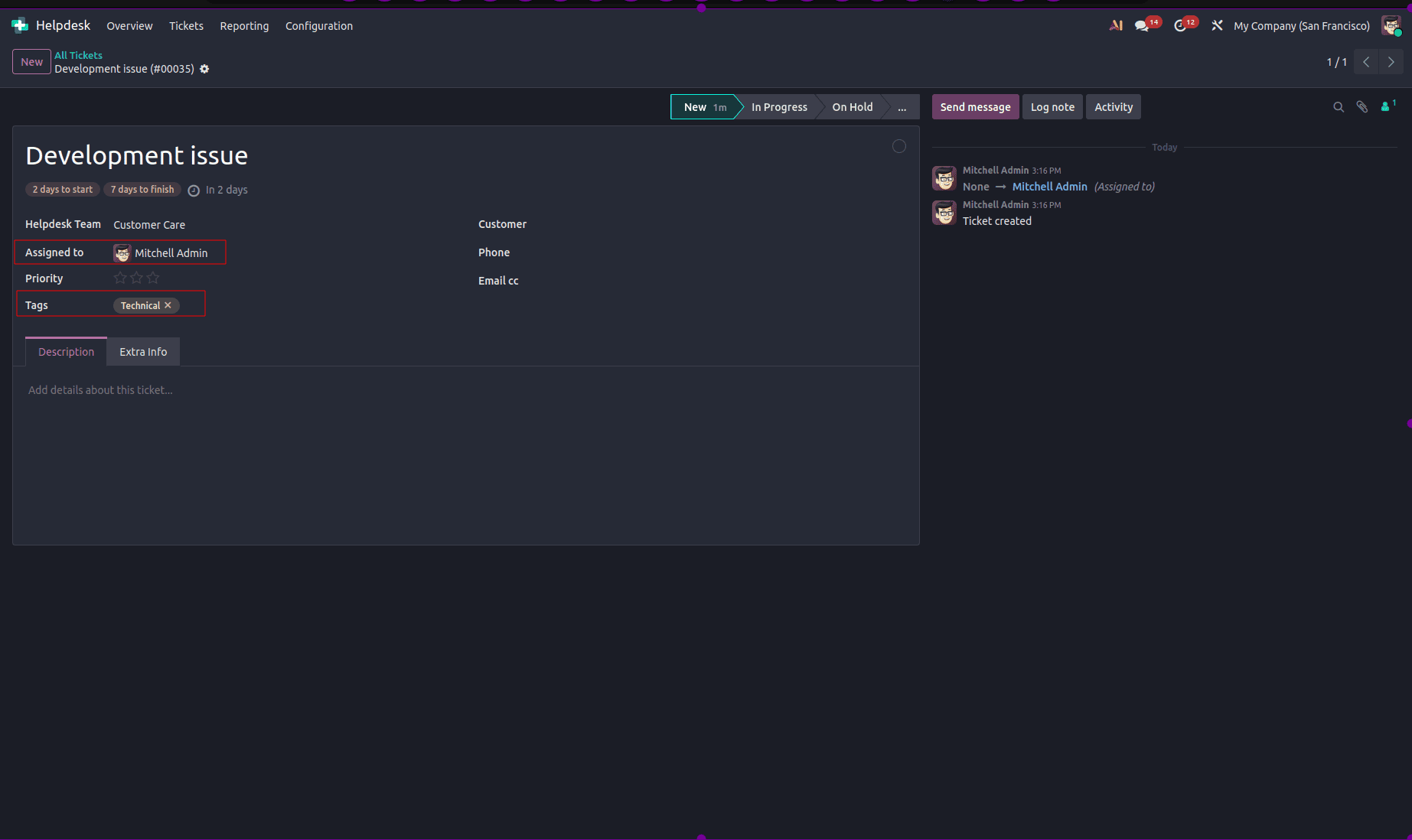Click Mitchell Admin avatar in Assigned to field
Image resolution: width=1412 pixels, height=840 pixels.
(x=122, y=252)
